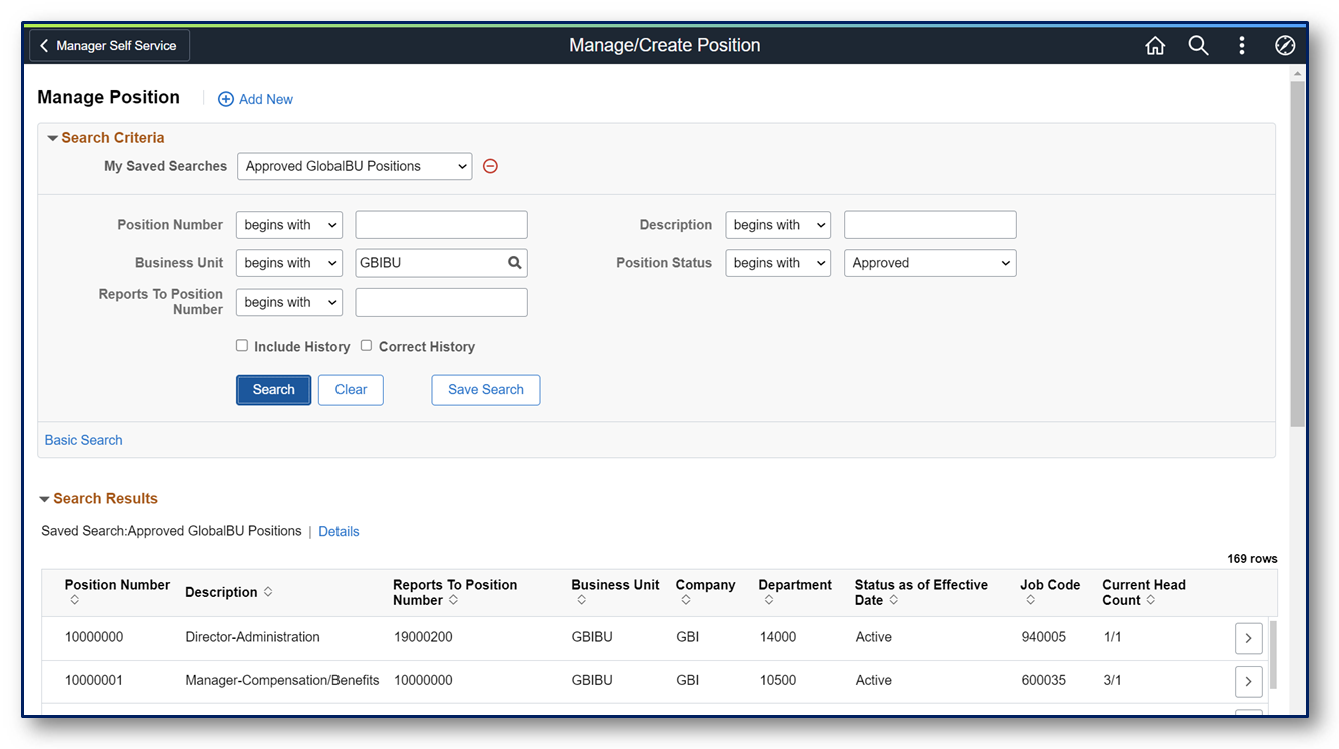The image size is (1339, 749).
Task: Open the Business Unit lookup magnifier
Action: [514, 262]
